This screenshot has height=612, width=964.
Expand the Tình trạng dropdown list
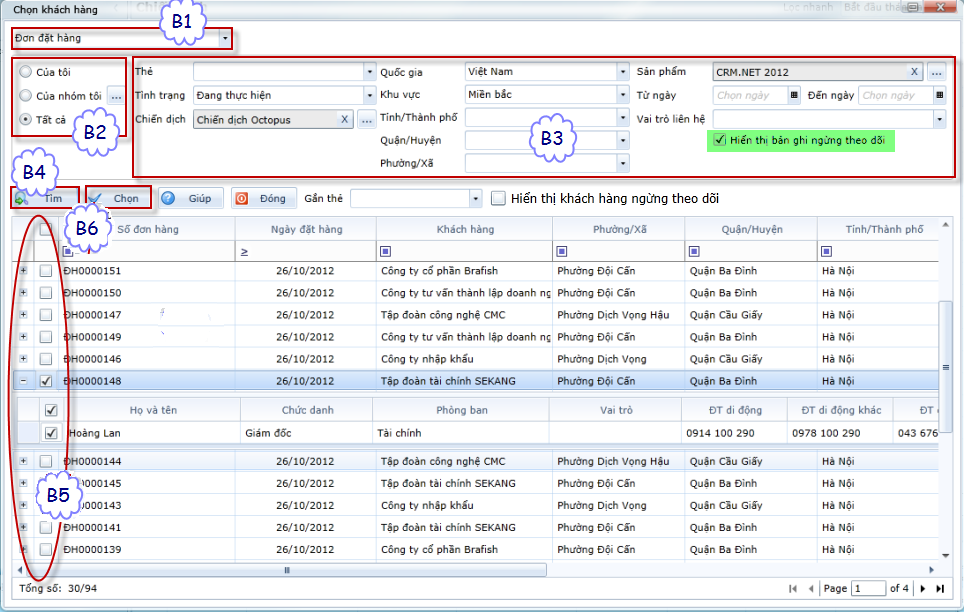(369, 96)
